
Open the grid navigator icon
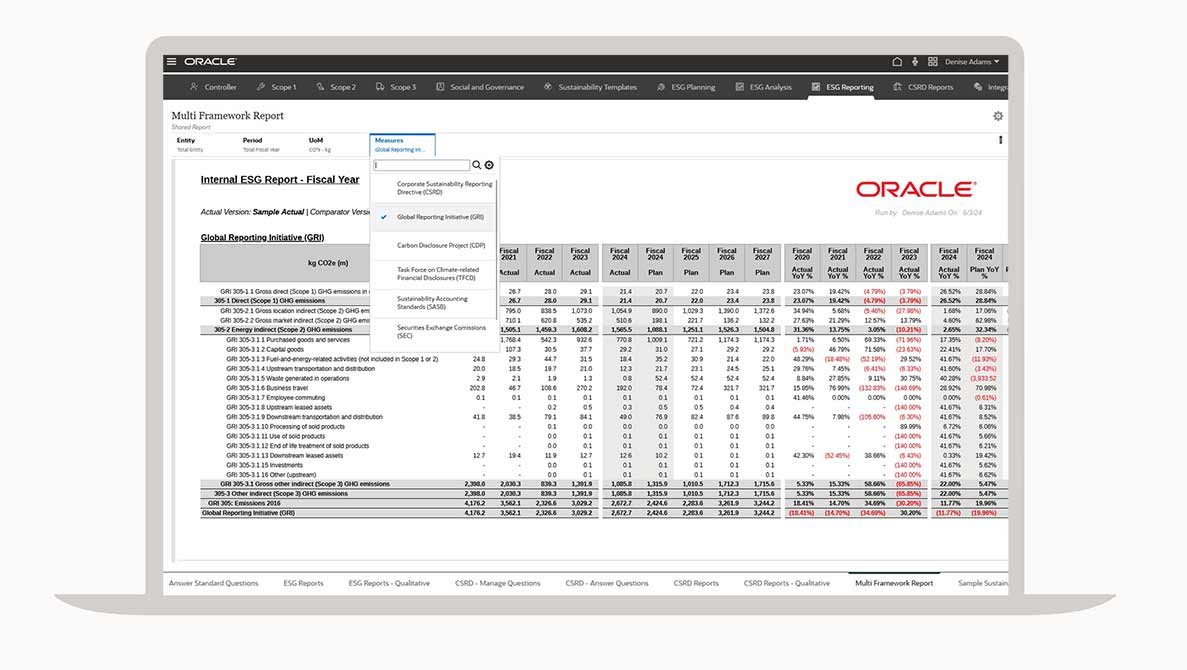pos(932,62)
